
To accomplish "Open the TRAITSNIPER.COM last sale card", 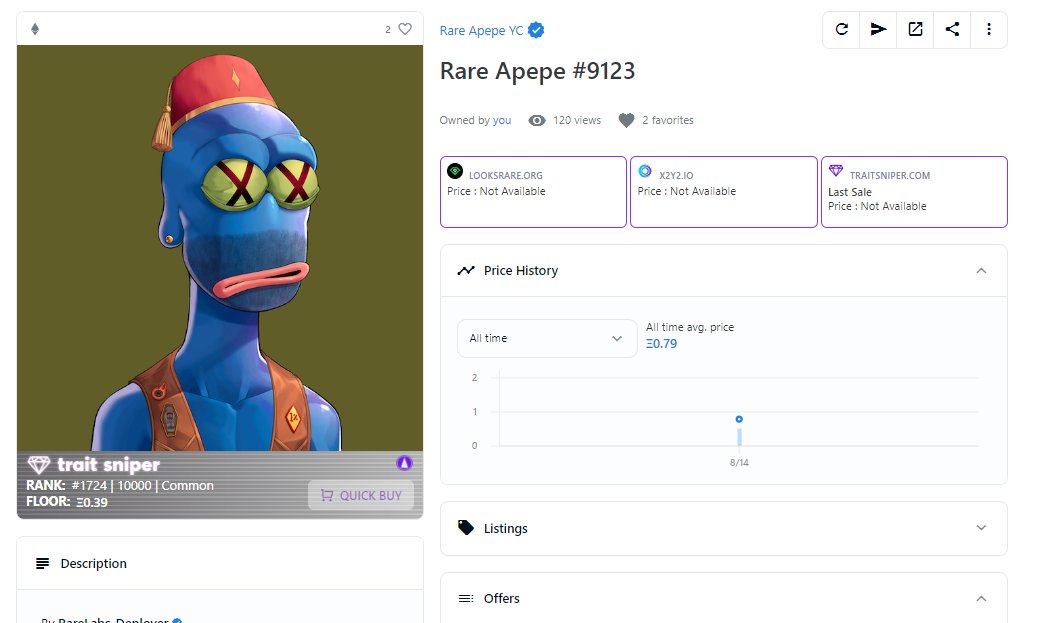I will tap(914, 192).
